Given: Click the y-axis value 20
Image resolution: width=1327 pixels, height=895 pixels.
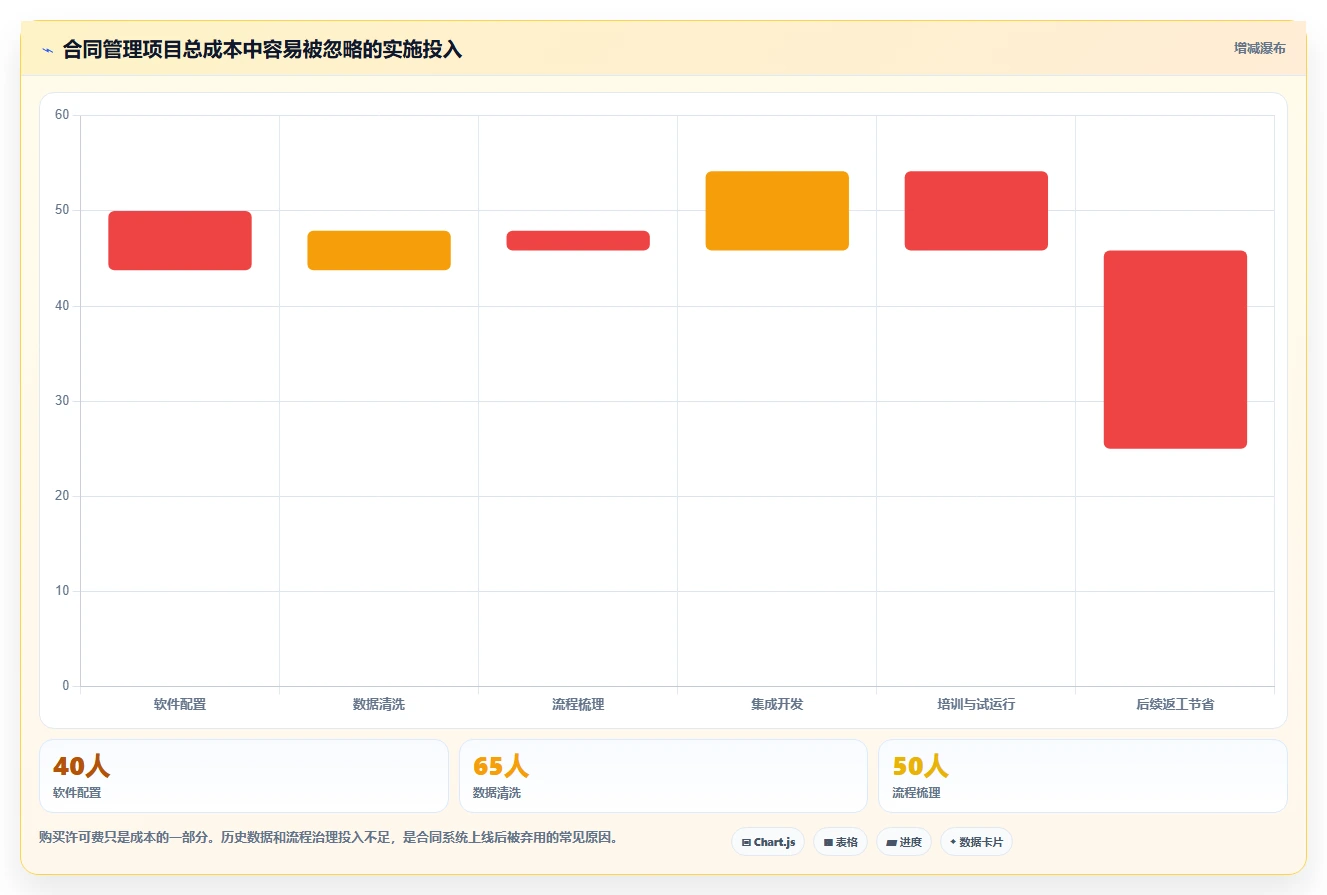Looking at the screenshot, I should pos(62,495).
